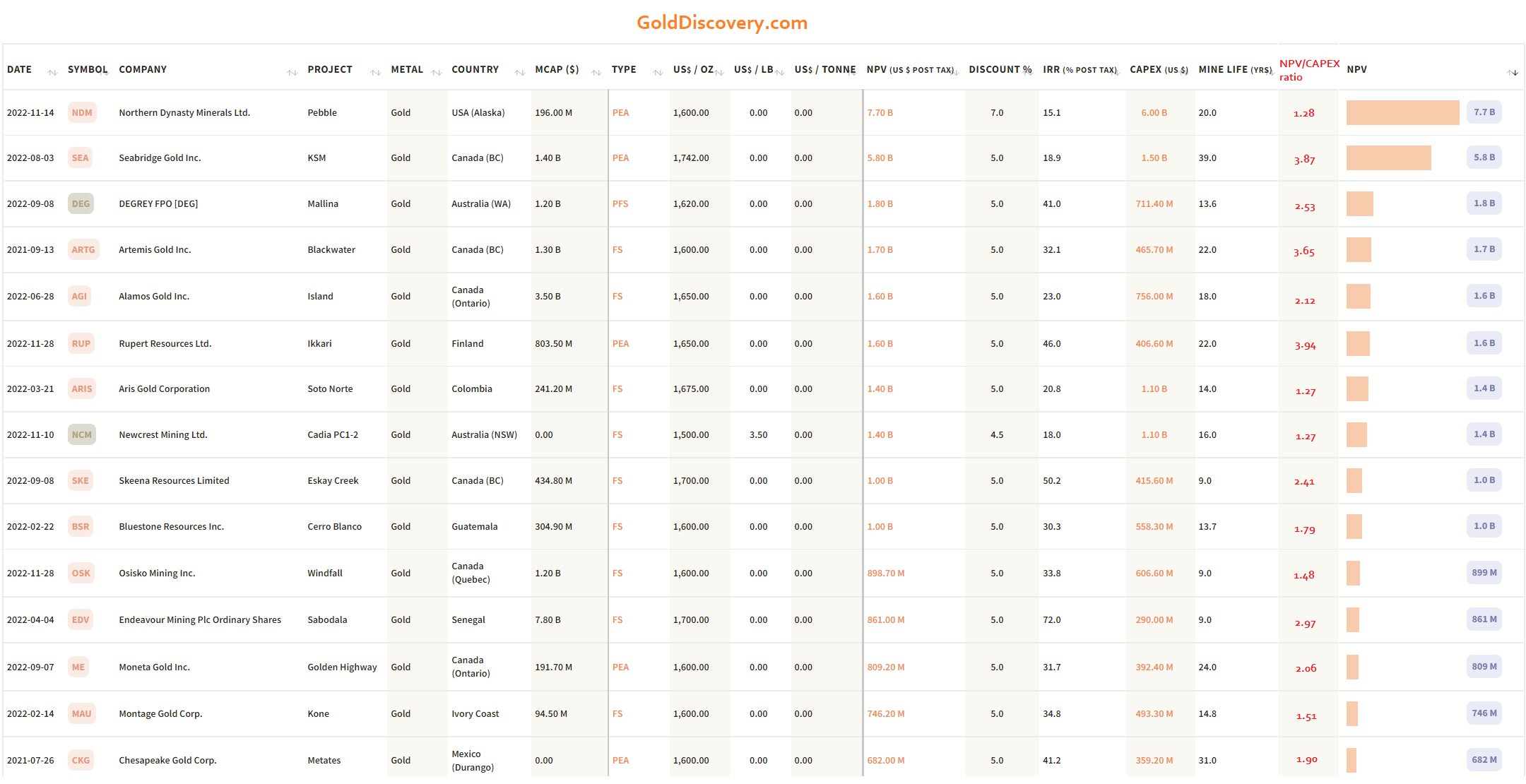This screenshot has width=1526, height=784.
Task: Click the sort arrows beside PROJECT header
Action: tap(376, 72)
